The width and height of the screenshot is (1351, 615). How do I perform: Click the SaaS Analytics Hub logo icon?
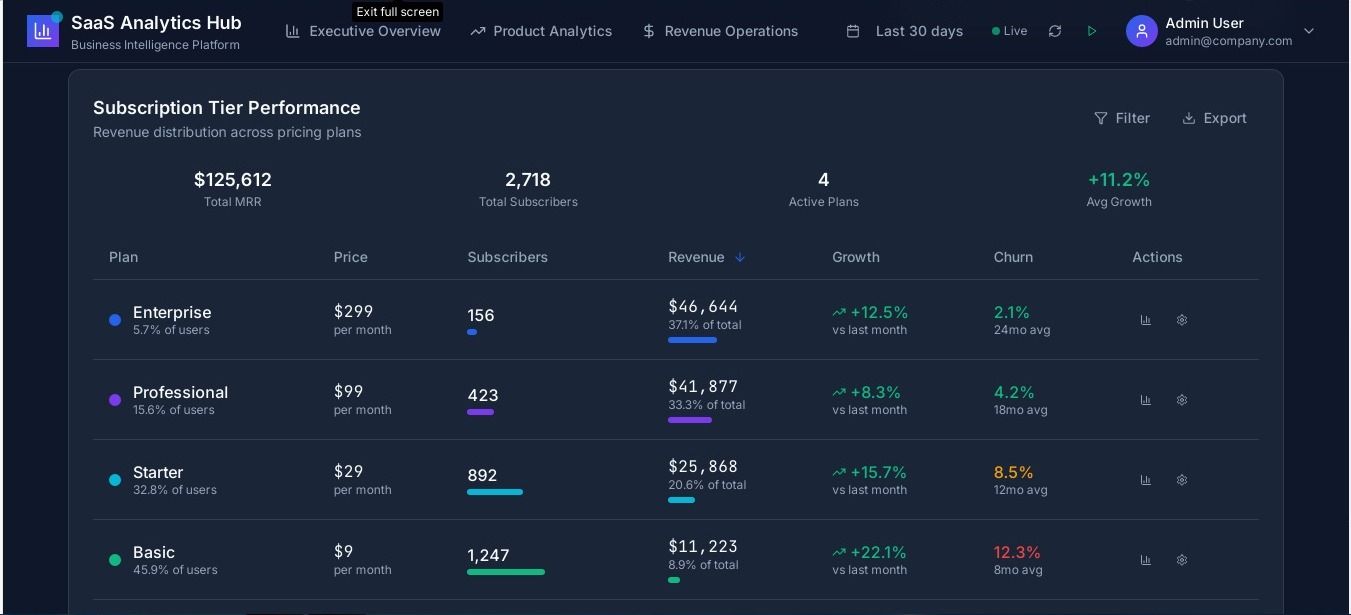tap(43, 31)
